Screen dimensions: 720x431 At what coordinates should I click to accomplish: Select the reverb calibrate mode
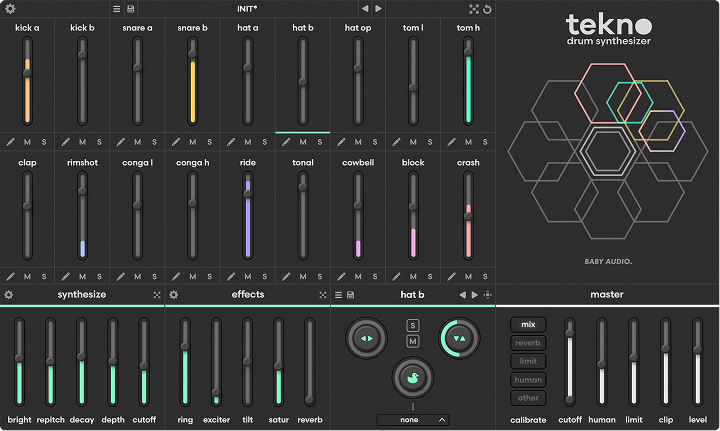tap(528, 343)
